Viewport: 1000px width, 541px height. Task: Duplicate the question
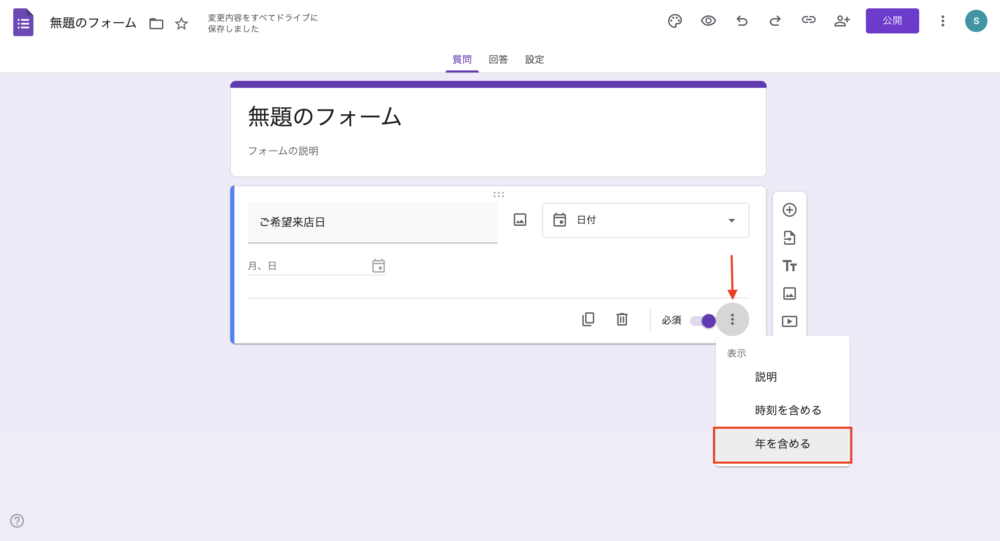[588, 319]
